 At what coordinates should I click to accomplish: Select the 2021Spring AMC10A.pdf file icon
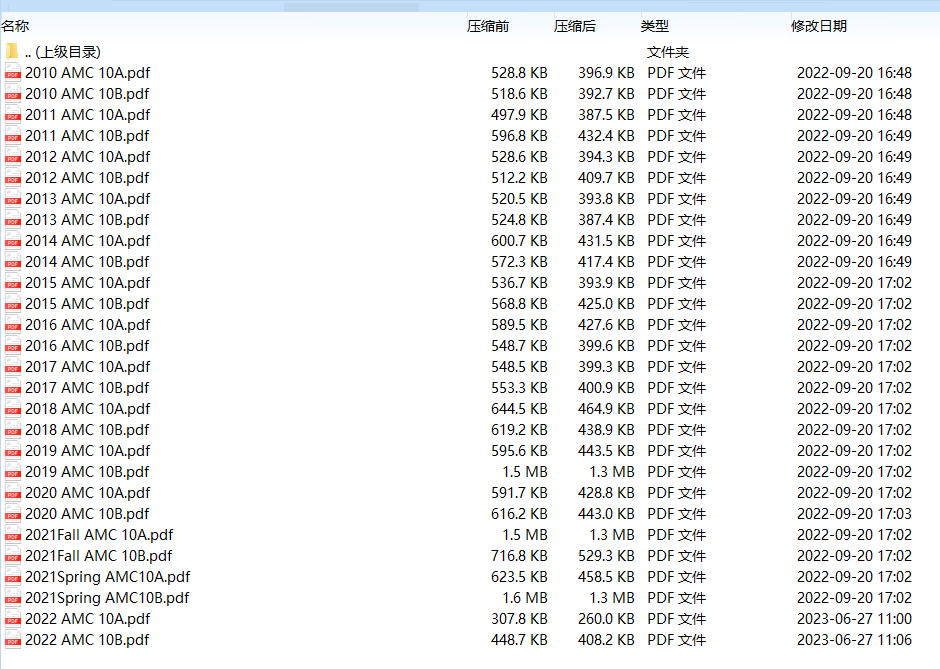pos(13,576)
